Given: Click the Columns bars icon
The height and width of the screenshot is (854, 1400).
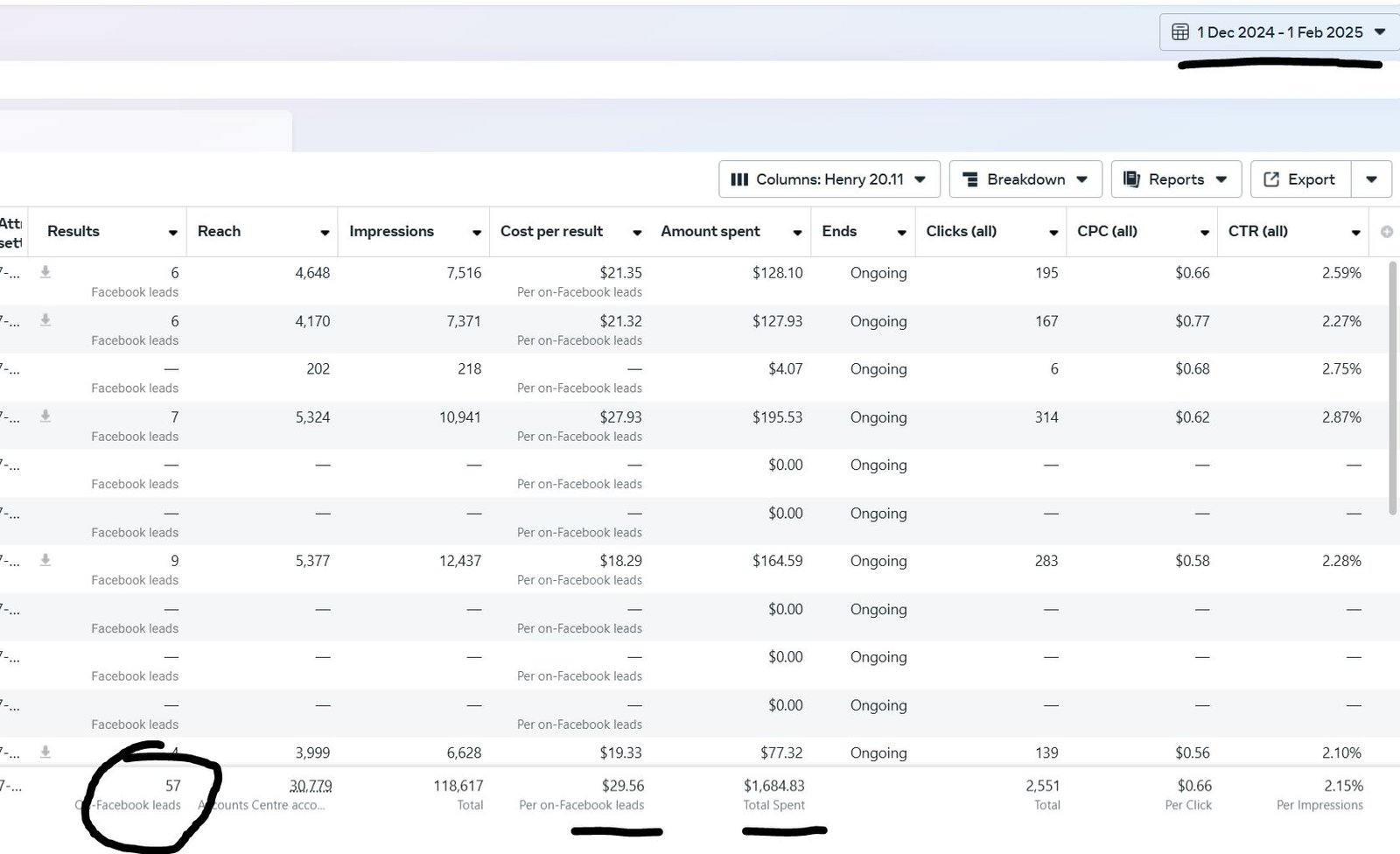Looking at the screenshot, I should pyautogui.click(x=739, y=179).
